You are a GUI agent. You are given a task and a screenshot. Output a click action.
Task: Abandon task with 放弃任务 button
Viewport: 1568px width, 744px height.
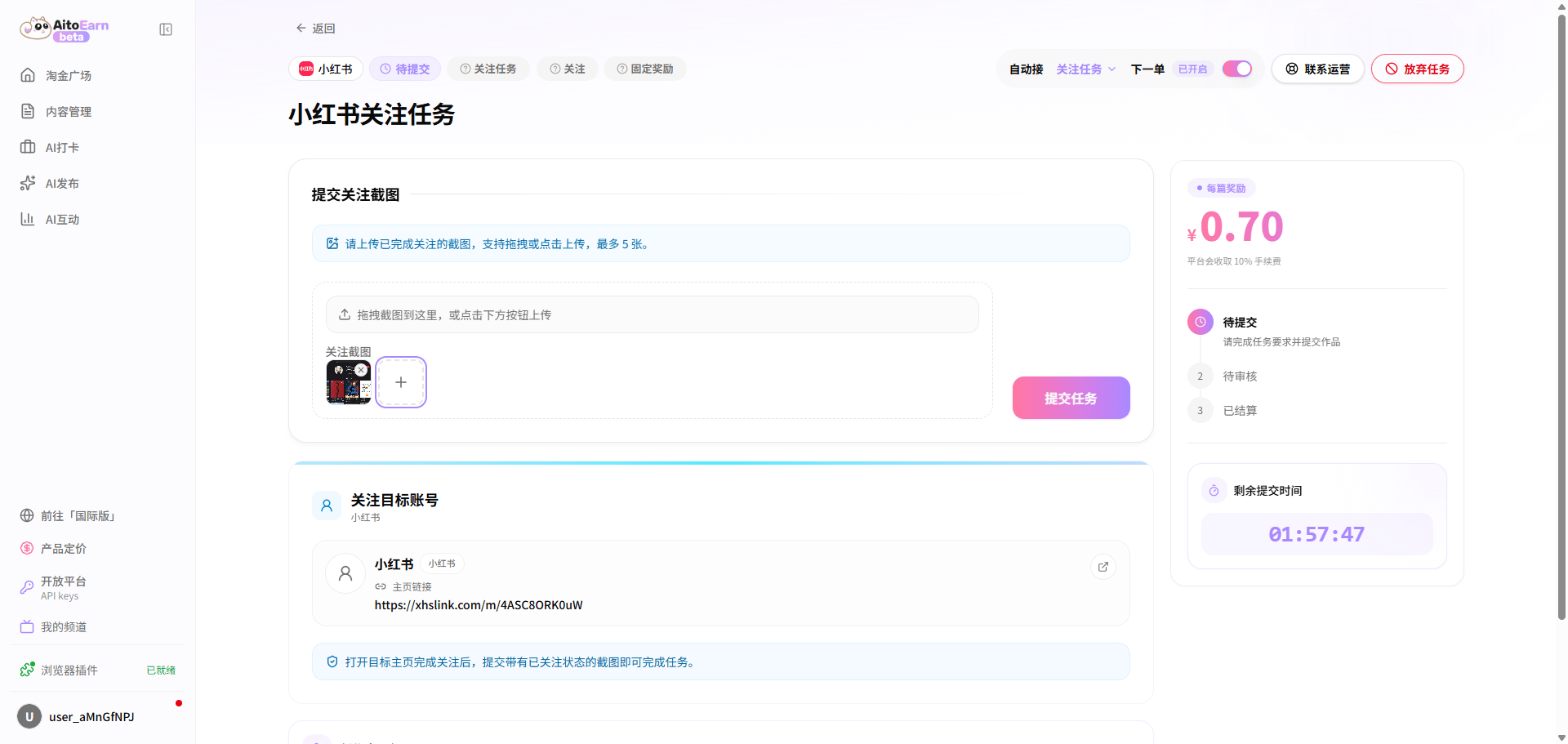click(1417, 69)
